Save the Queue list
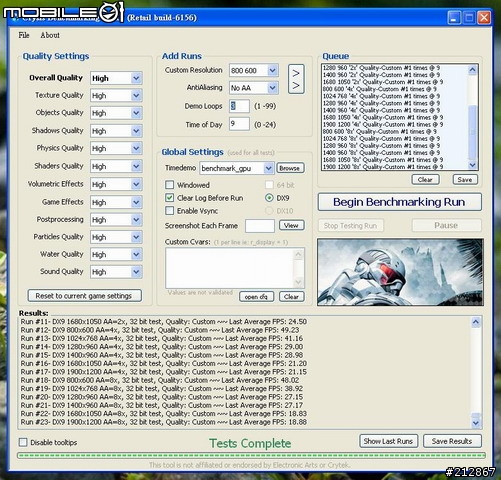The image size is (501, 480). (465, 180)
